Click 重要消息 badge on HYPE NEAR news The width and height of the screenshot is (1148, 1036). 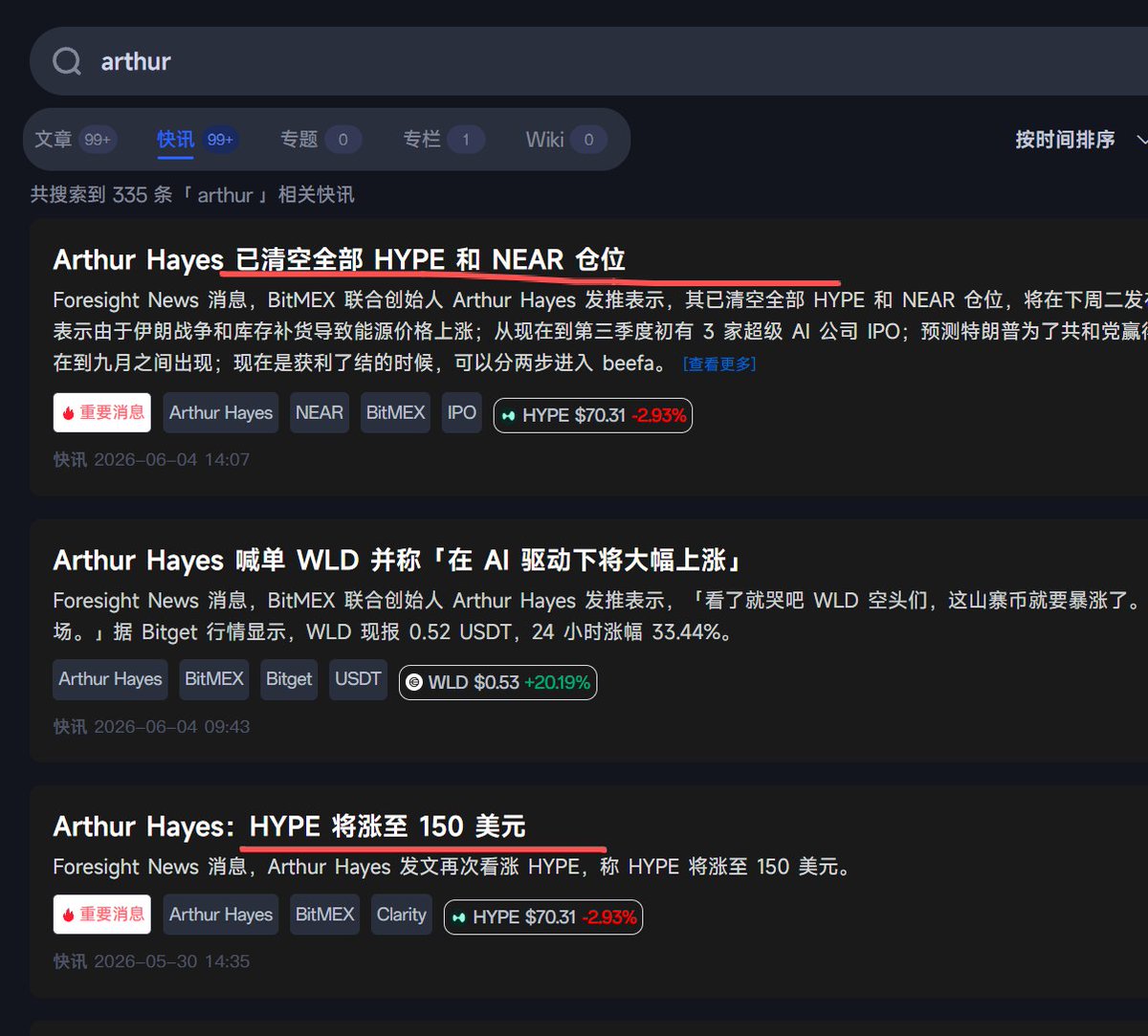coord(102,412)
